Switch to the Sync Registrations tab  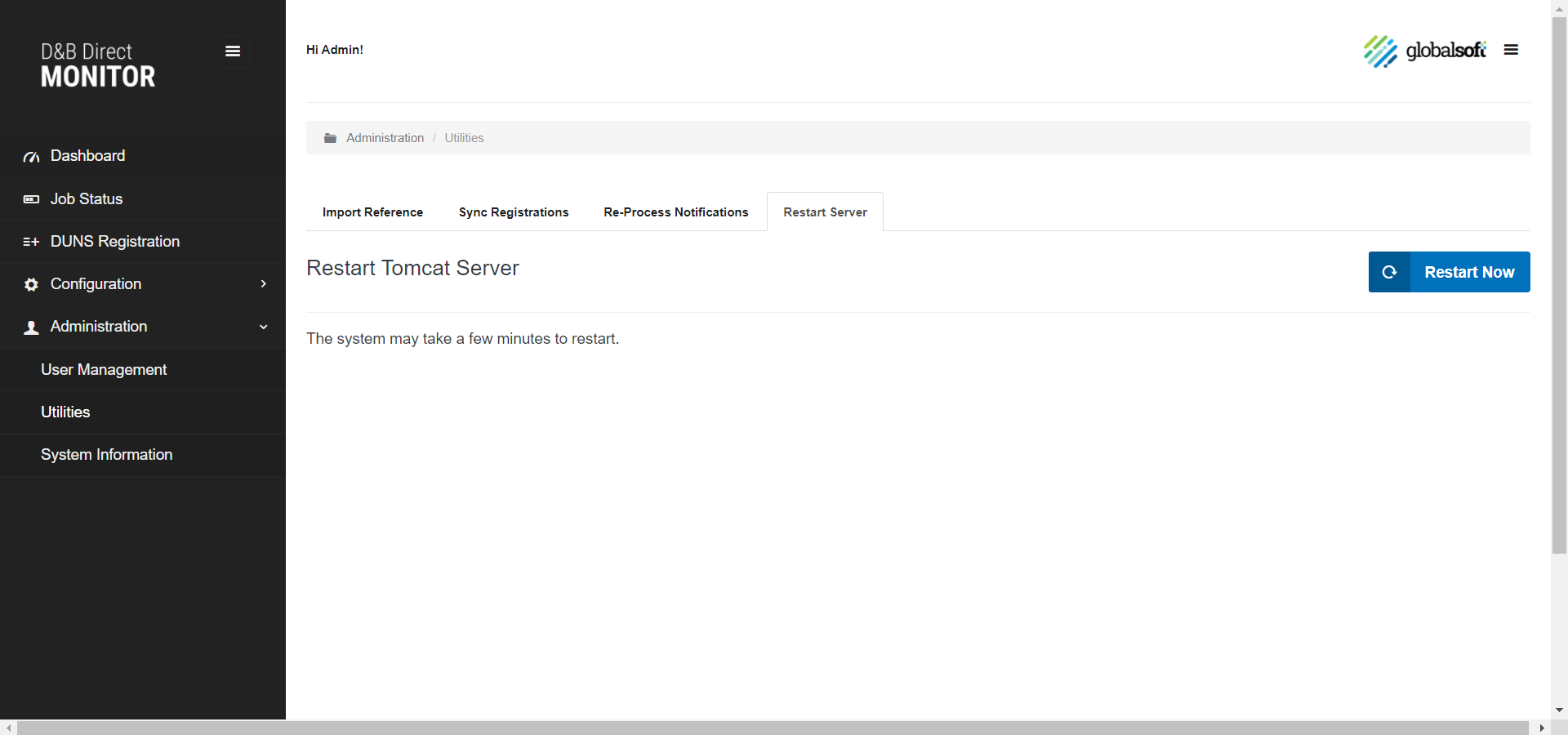[x=514, y=212]
